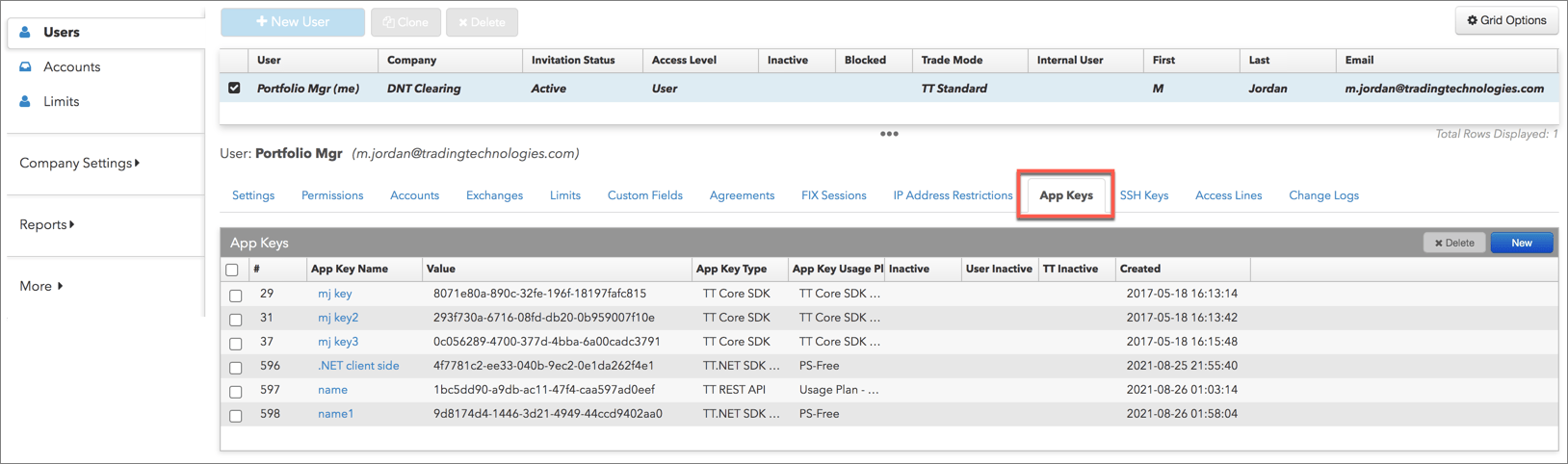Image resolution: width=1568 pixels, height=464 pixels.
Task: Sort by the App Key Type column header
Action: [x=740, y=269]
